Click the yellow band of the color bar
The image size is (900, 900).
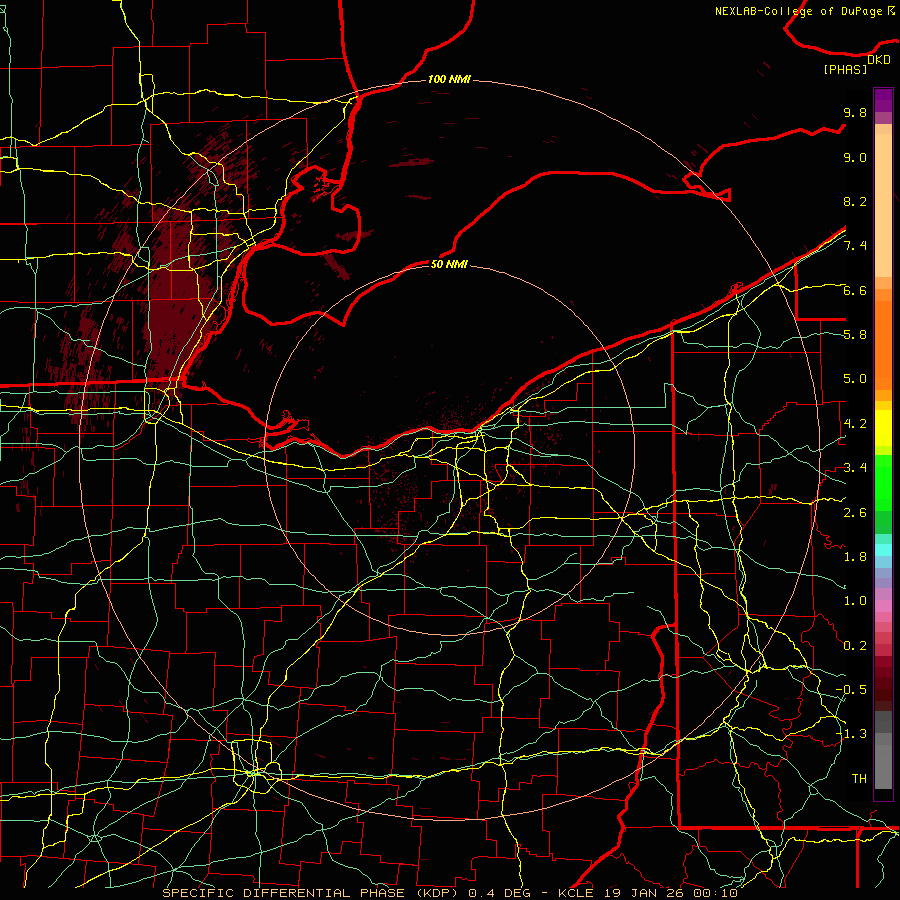(883, 428)
